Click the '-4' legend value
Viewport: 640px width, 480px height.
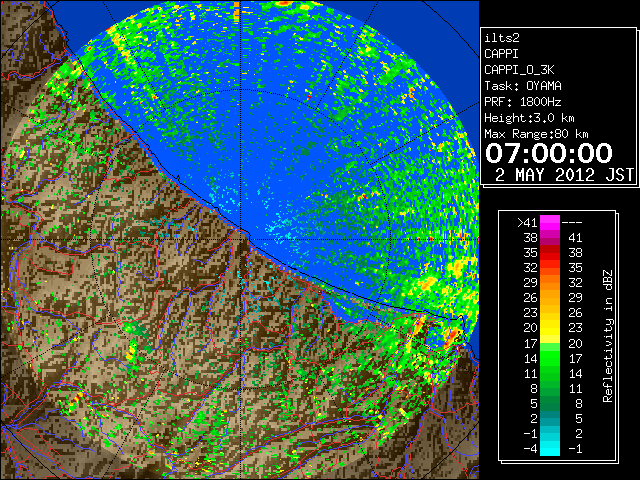click(530, 449)
